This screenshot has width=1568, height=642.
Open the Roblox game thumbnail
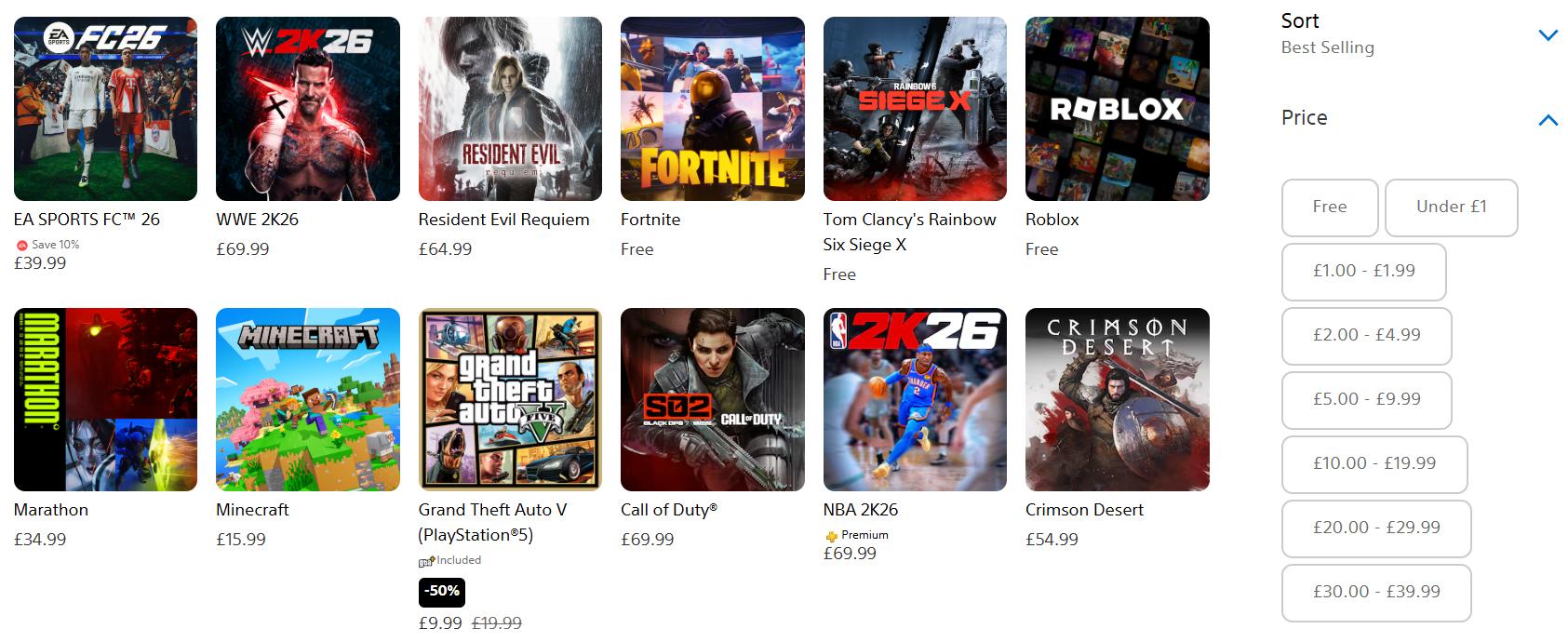tap(1117, 108)
